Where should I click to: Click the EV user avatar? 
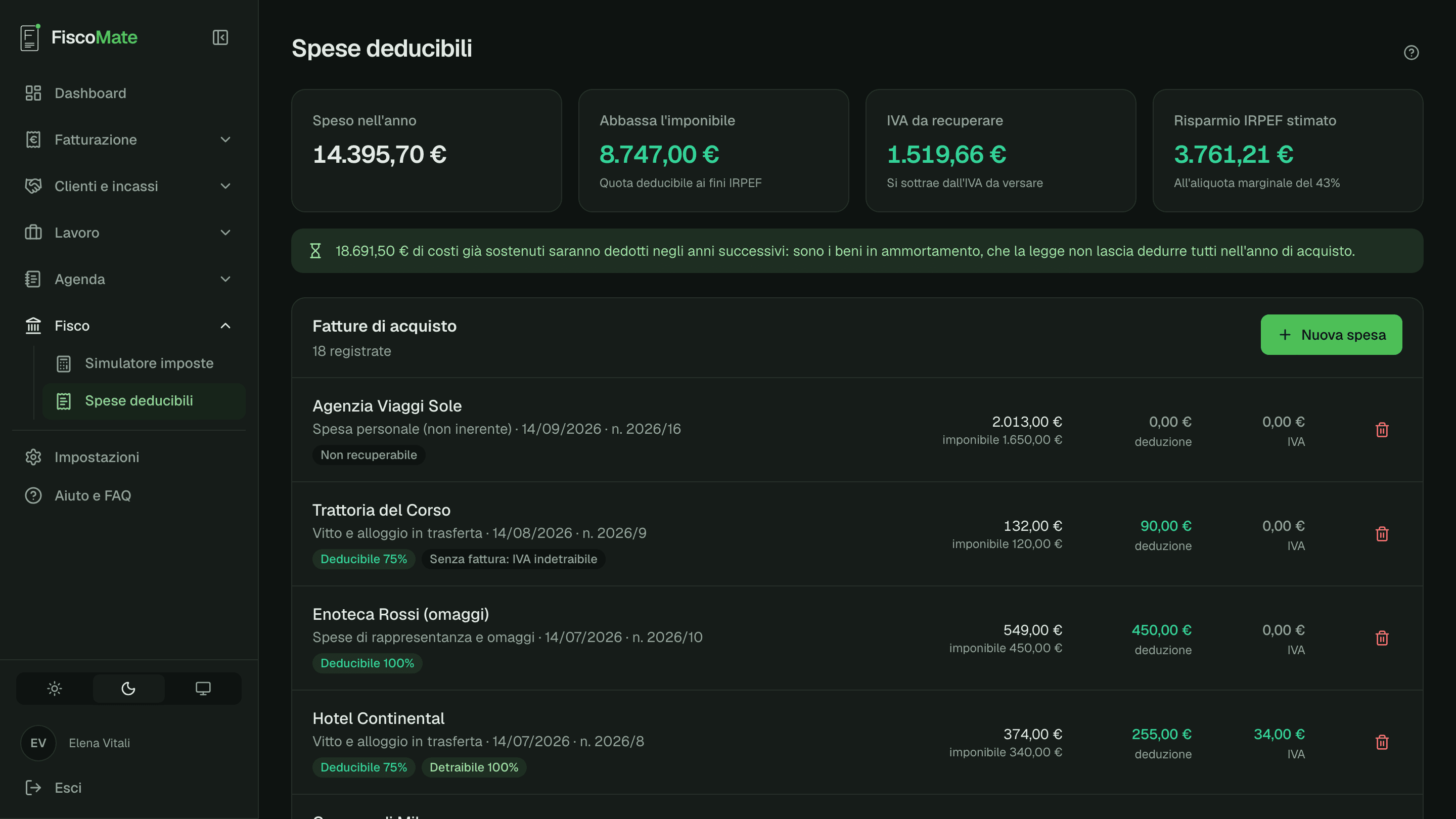[x=38, y=743]
